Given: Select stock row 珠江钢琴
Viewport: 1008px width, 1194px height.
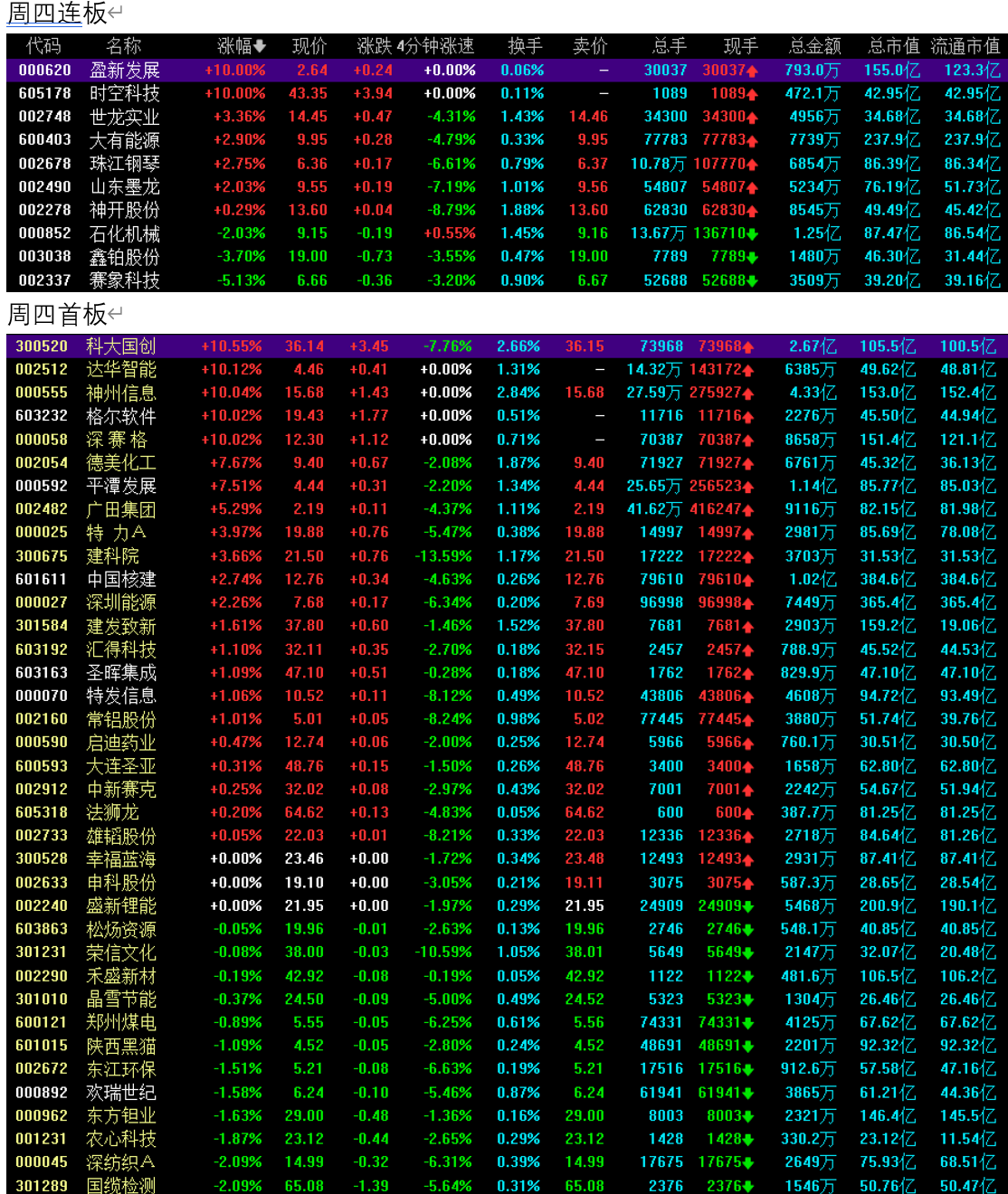Looking at the screenshot, I should [506, 164].
